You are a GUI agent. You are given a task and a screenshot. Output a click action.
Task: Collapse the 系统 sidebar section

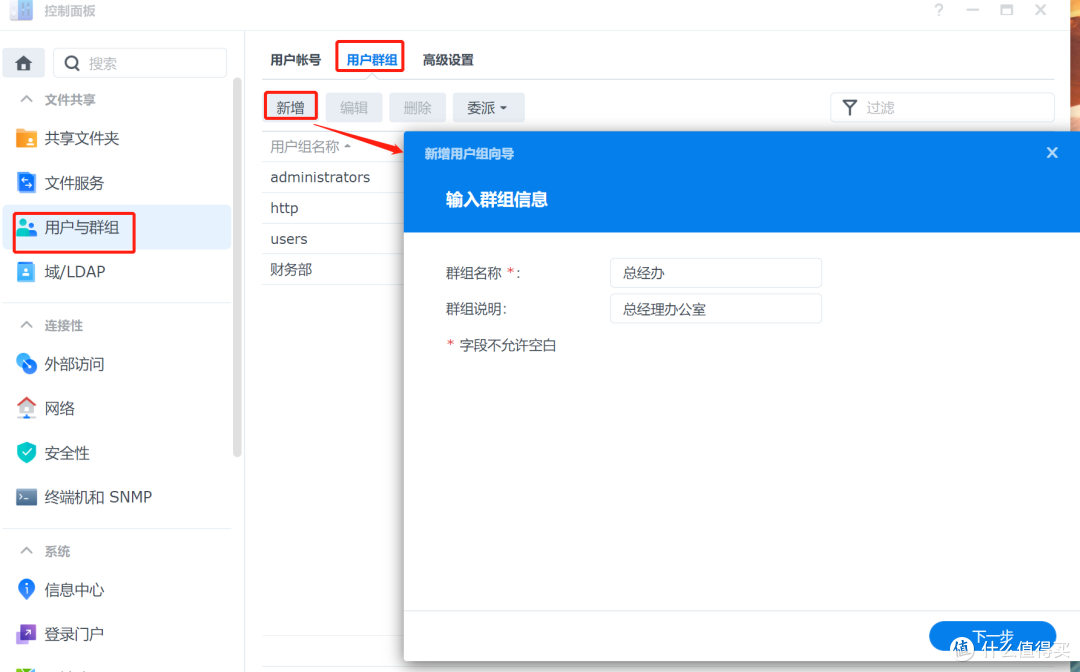47,551
